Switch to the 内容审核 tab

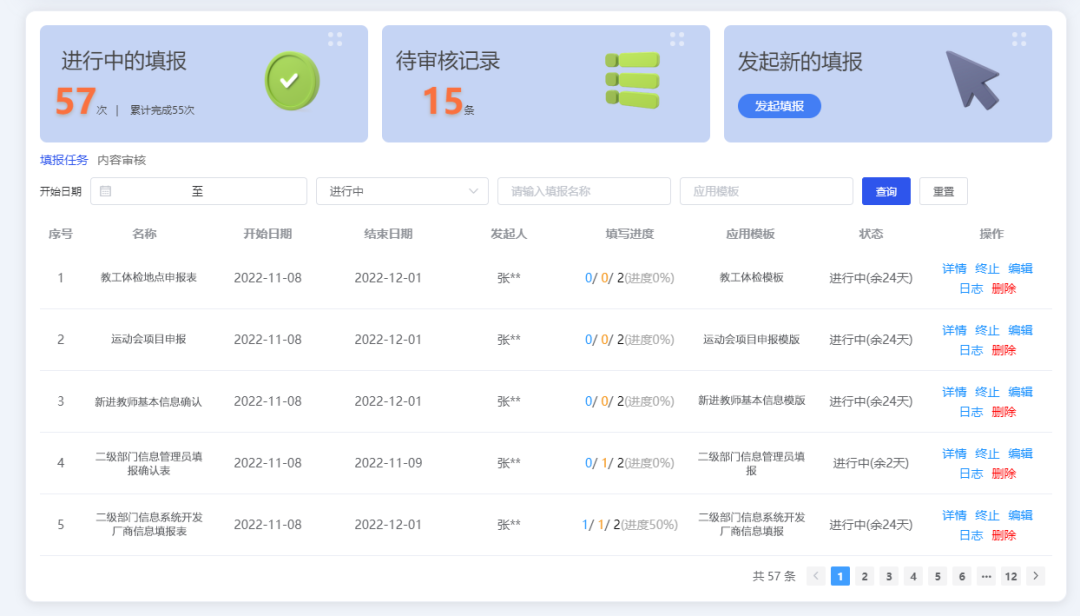121,160
